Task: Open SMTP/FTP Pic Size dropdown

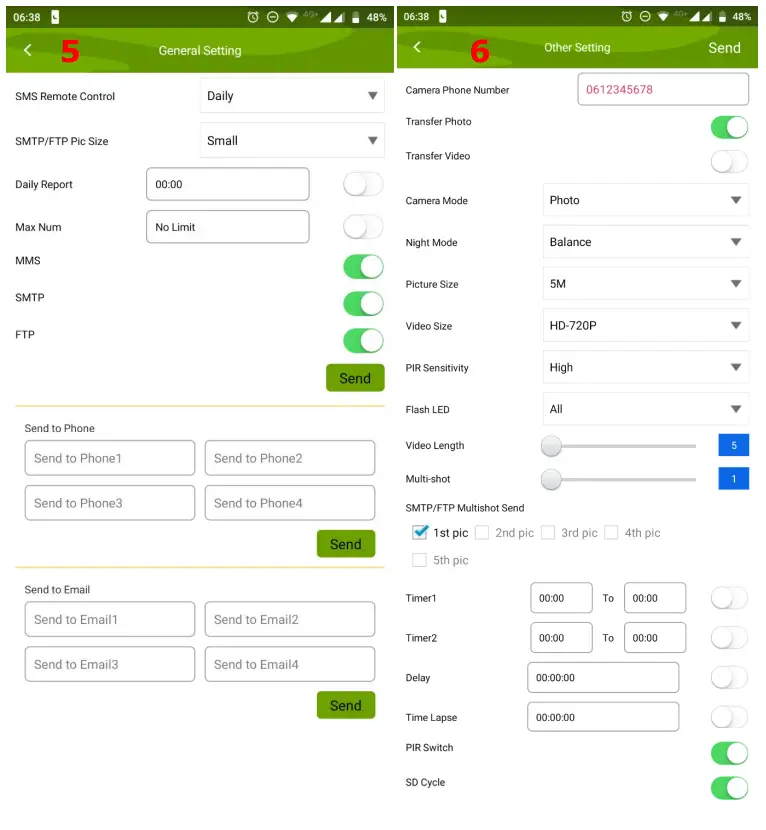Action: (292, 141)
